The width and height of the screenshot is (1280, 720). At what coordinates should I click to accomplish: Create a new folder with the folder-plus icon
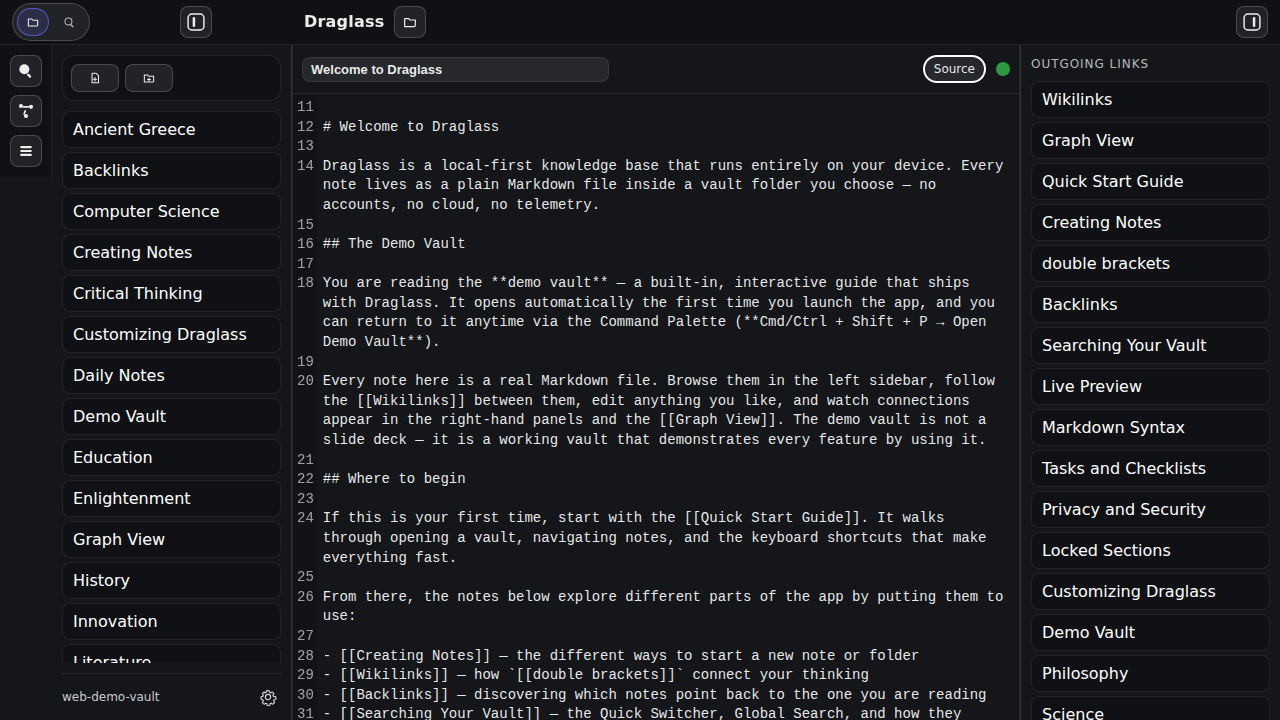(x=149, y=78)
